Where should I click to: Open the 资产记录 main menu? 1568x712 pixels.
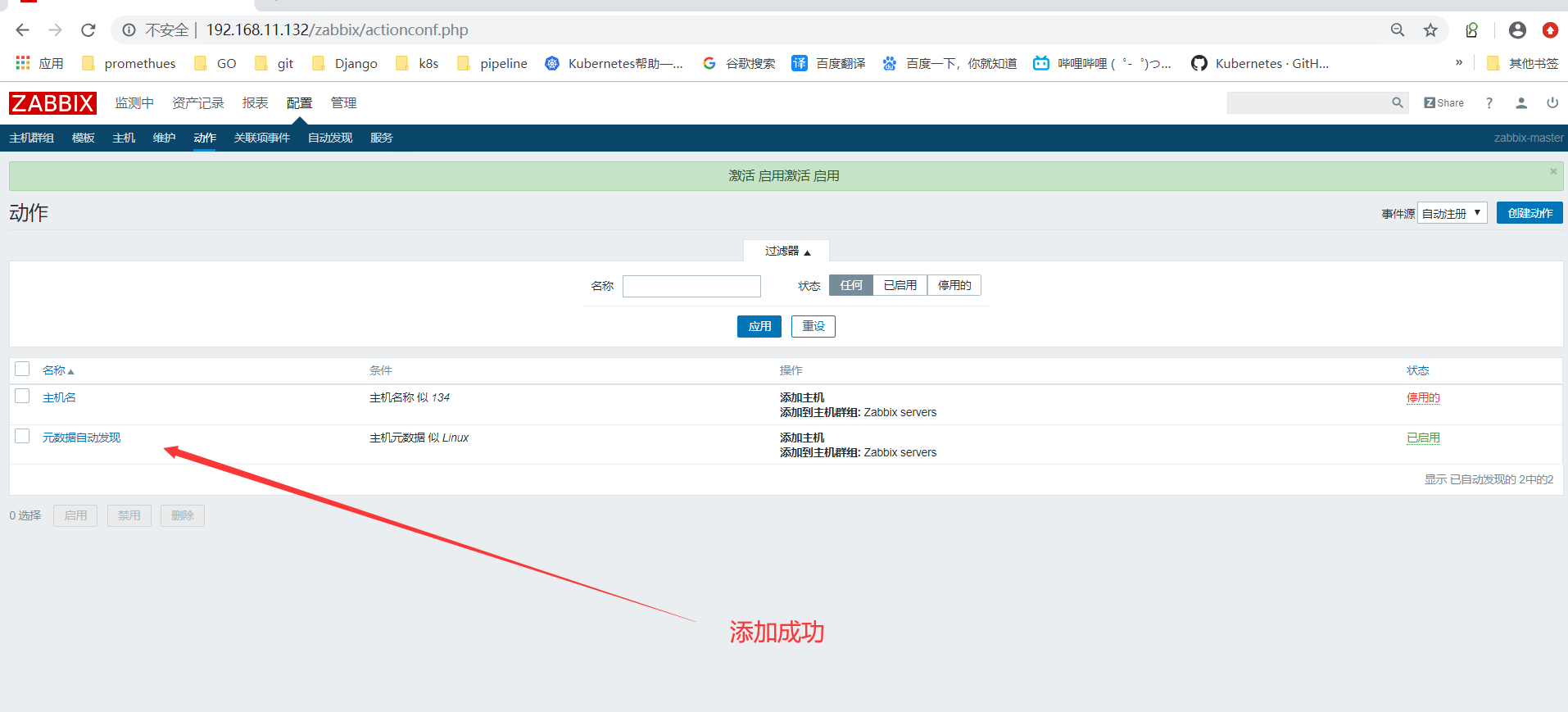[x=198, y=102]
